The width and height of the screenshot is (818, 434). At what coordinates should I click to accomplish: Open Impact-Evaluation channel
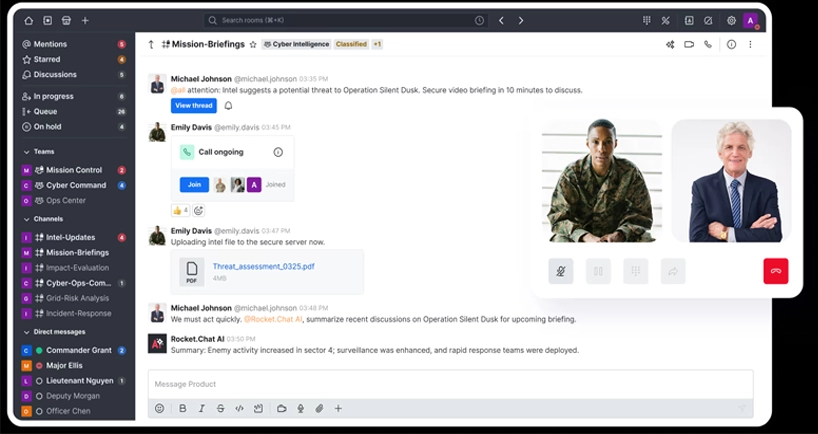[x=74, y=268]
